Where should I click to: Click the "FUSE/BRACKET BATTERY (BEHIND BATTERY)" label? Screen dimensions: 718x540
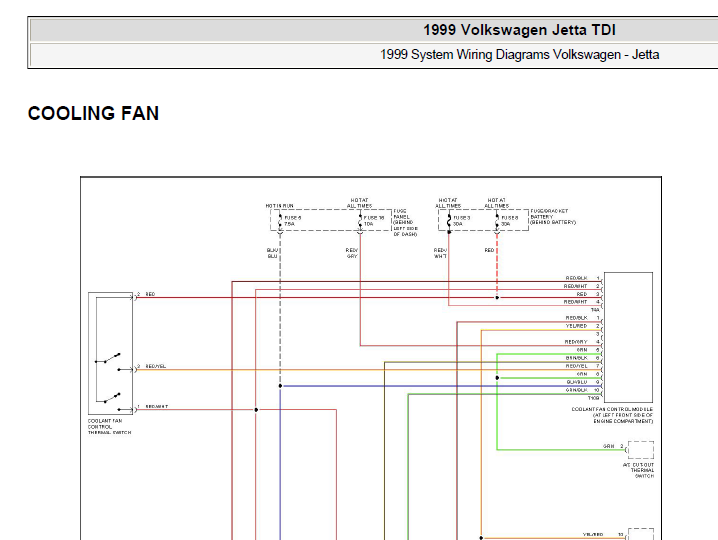[553, 217]
